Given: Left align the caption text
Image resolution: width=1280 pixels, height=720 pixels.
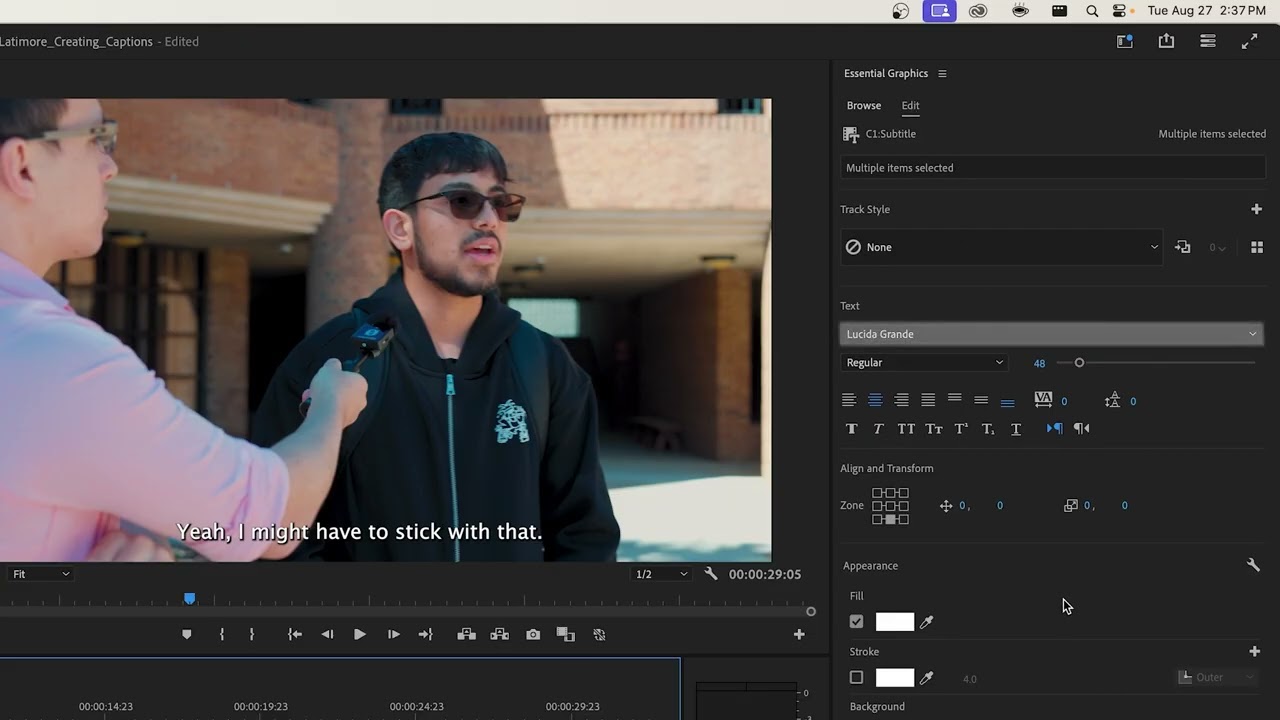Looking at the screenshot, I should tap(849, 400).
